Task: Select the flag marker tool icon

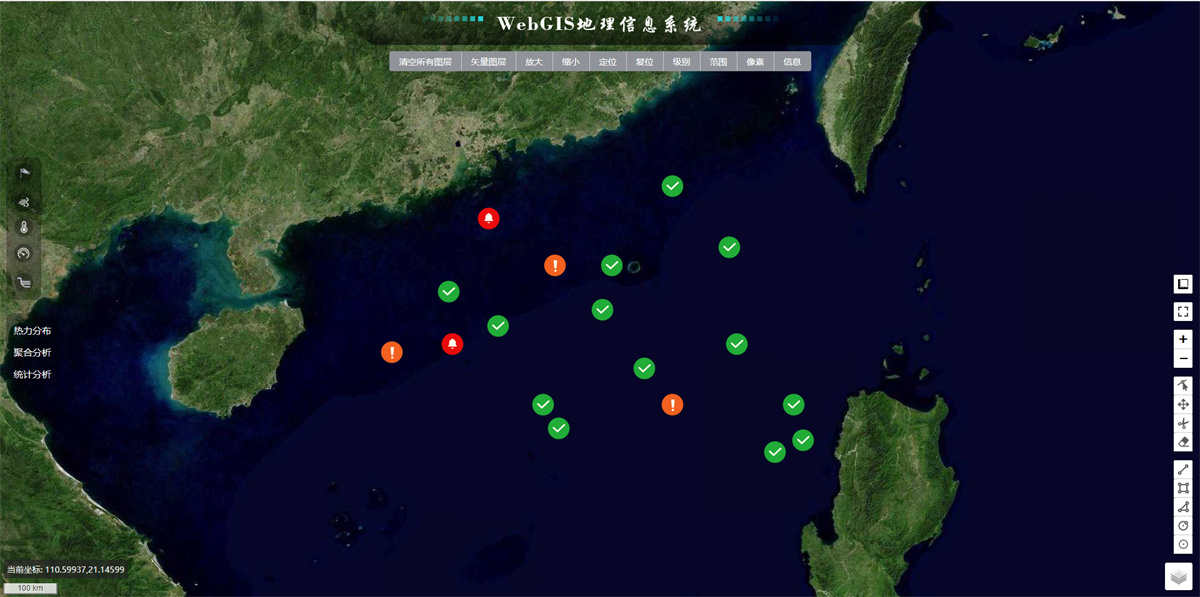Action: 25,173
